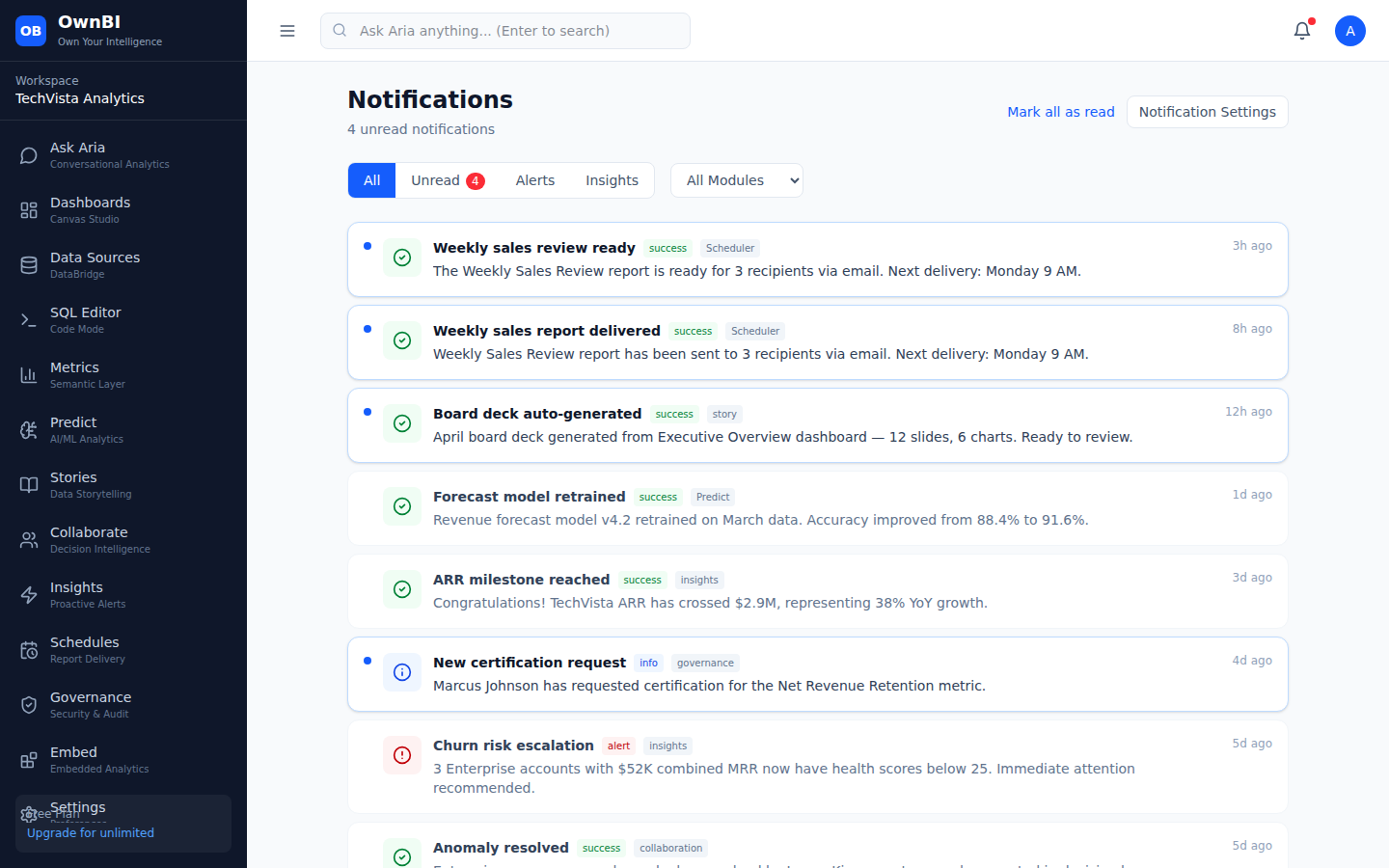This screenshot has width=1389, height=868.
Task: Click Forecast model retrained title
Action: click(x=530, y=497)
